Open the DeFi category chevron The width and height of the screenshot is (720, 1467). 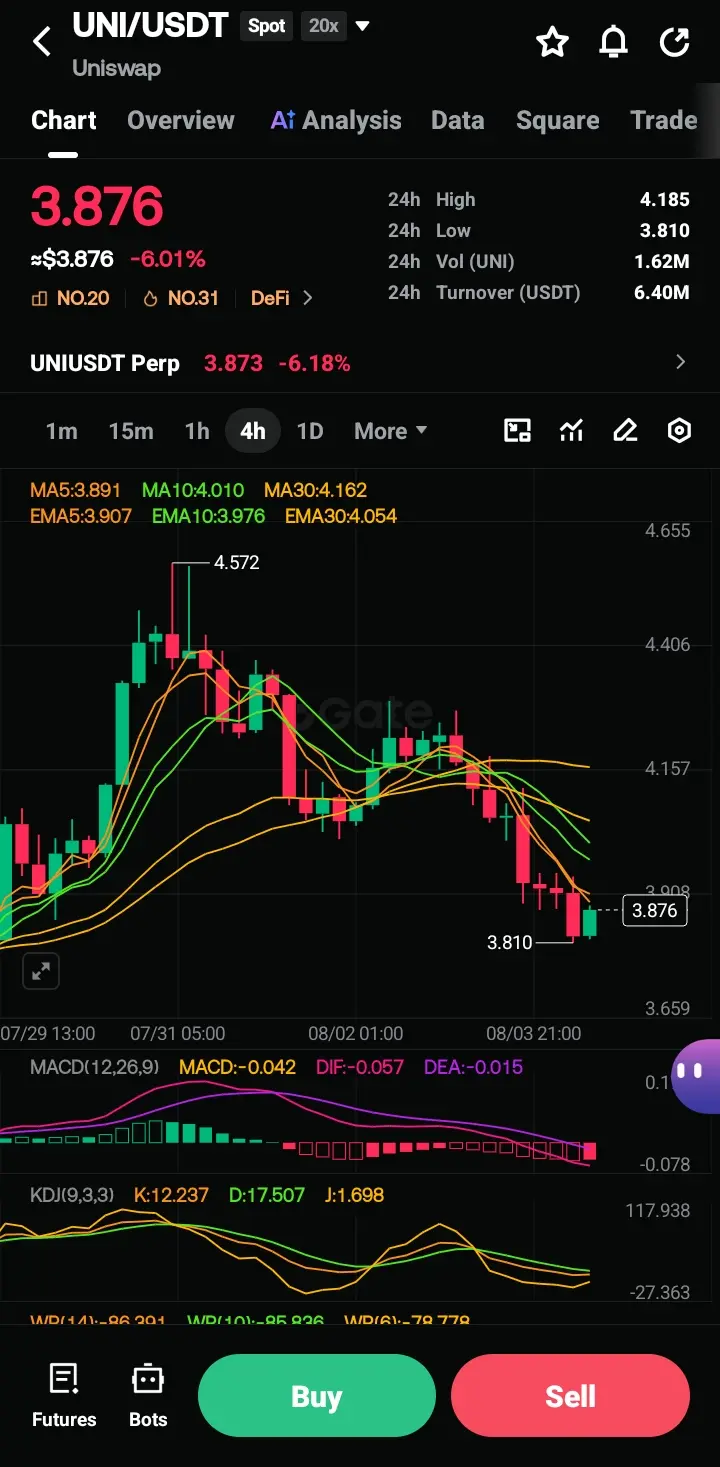coord(307,298)
